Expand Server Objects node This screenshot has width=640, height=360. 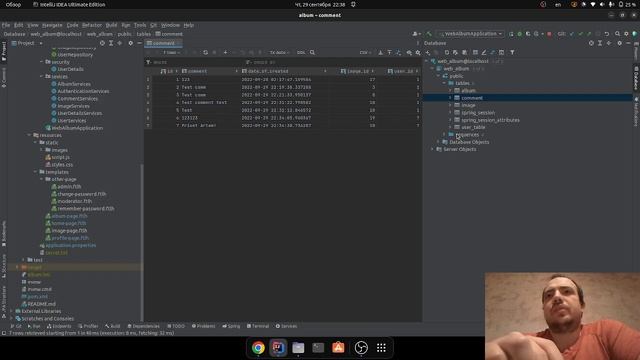433,149
